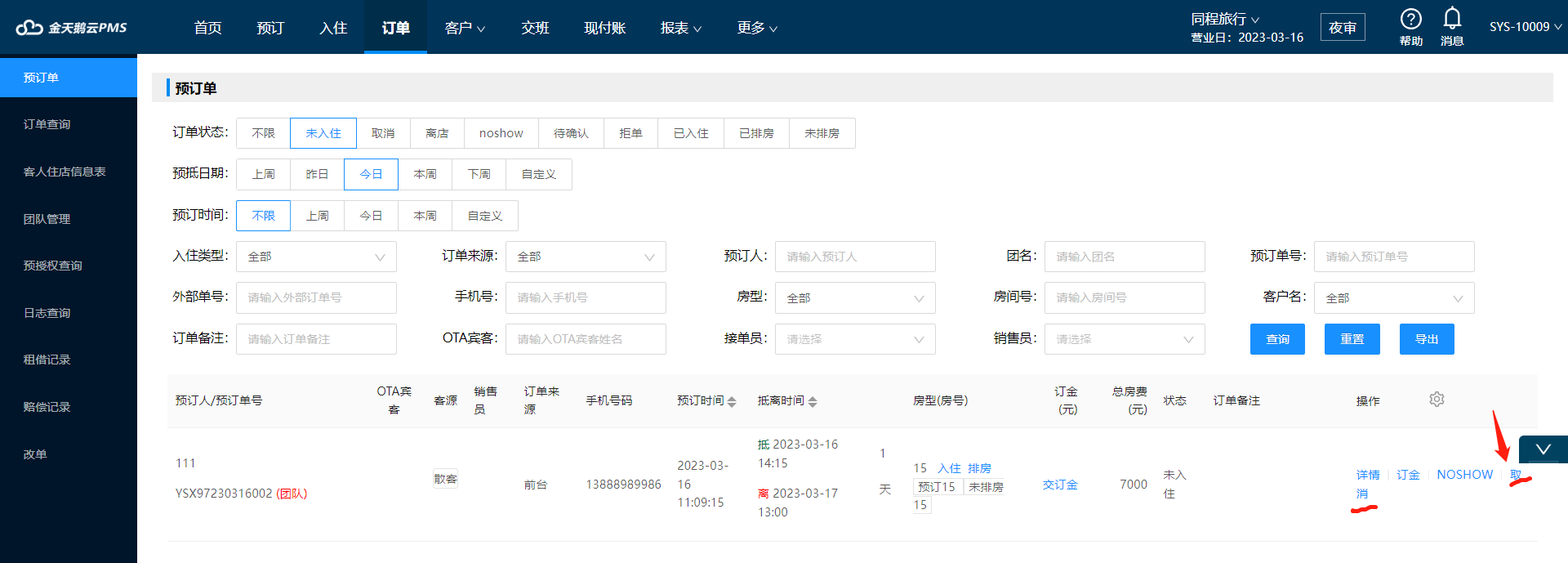Go to the 现付账 tab
Image resolution: width=1568 pixels, height=563 pixels.
[x=605, y=28]
